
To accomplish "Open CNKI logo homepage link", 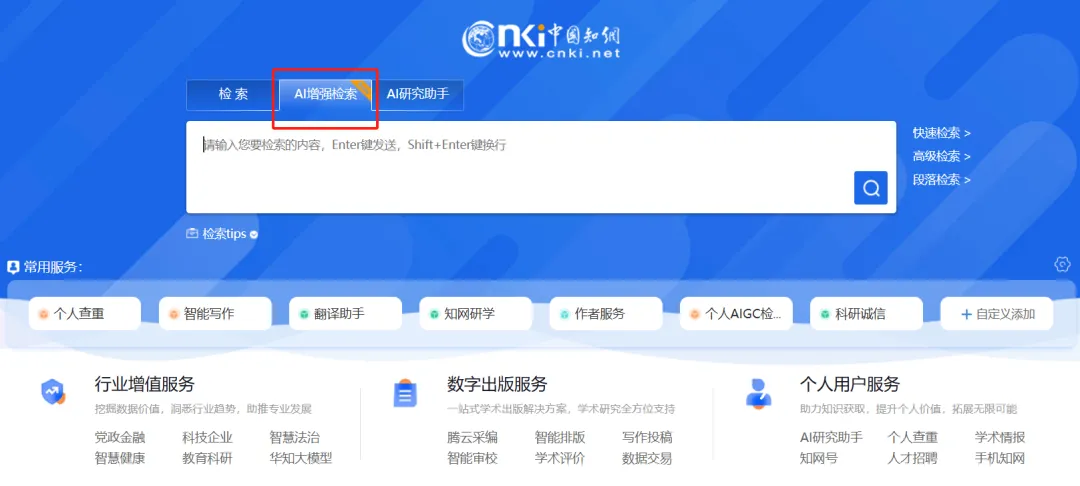I will pyautogui.click(x=541, y=40).
